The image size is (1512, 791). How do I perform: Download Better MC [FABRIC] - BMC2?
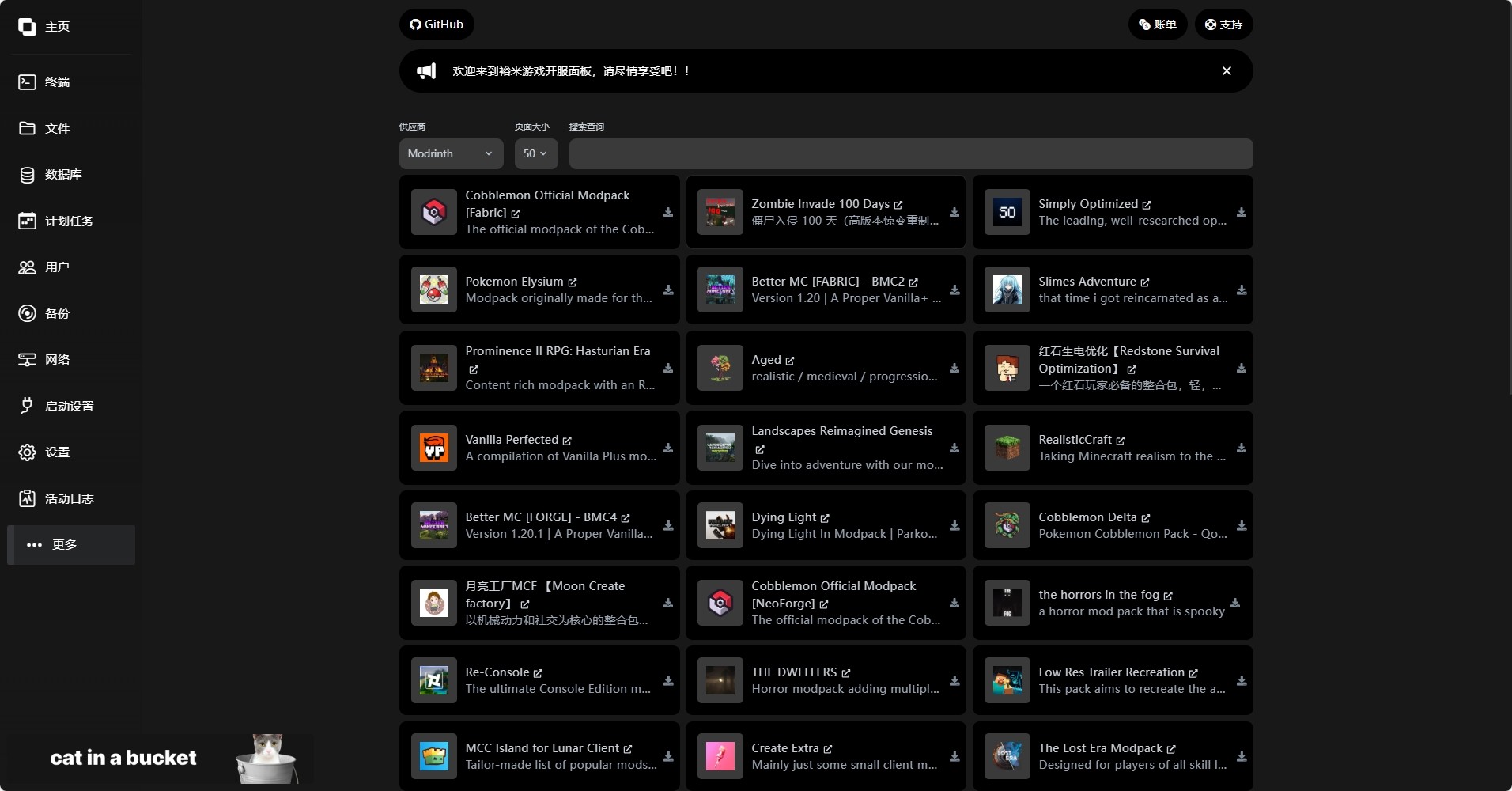point(954,290)
